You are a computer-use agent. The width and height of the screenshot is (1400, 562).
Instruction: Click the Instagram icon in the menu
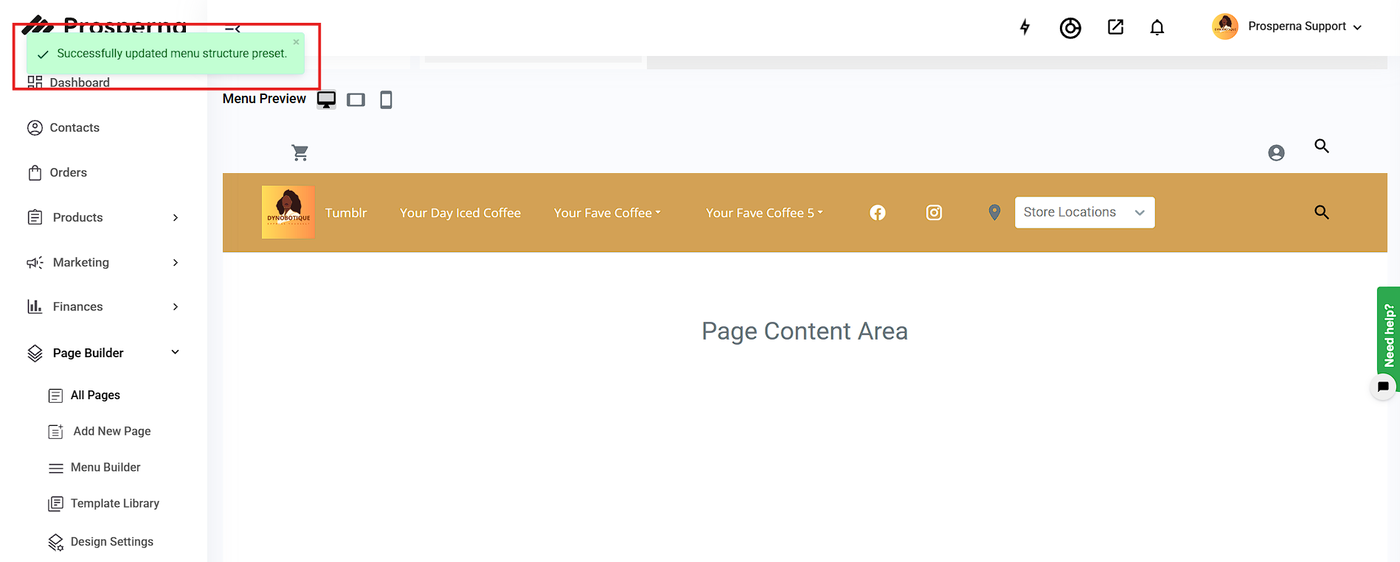click(x=934, y=213)
